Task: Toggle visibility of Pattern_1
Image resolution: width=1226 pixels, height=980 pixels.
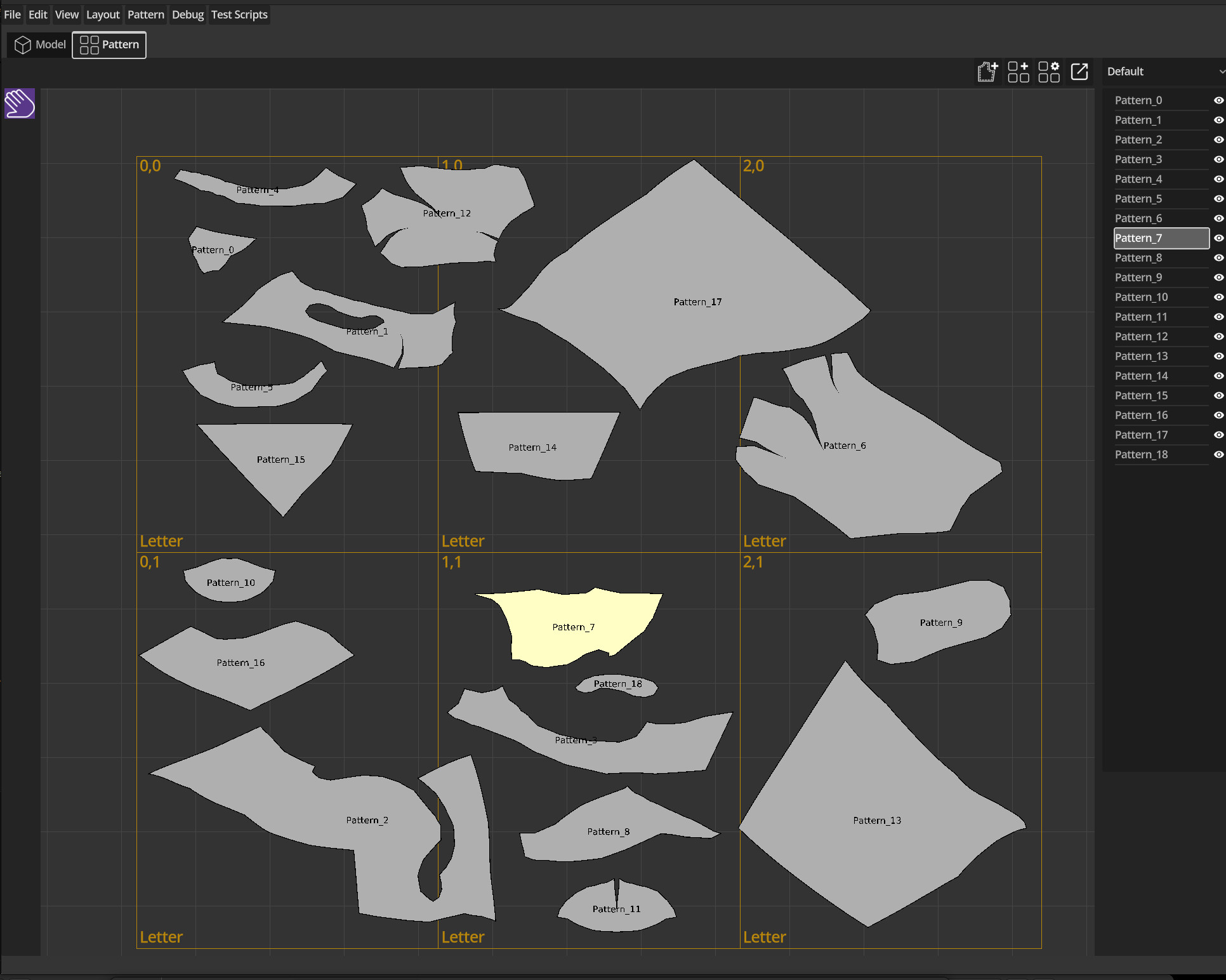Action: pos(1218,120)
